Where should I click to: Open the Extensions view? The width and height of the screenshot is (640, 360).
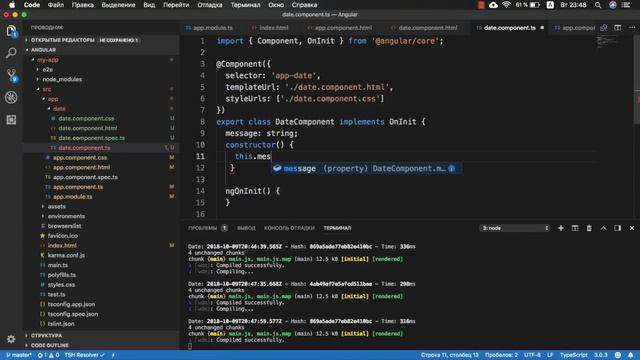coord(11,120)
